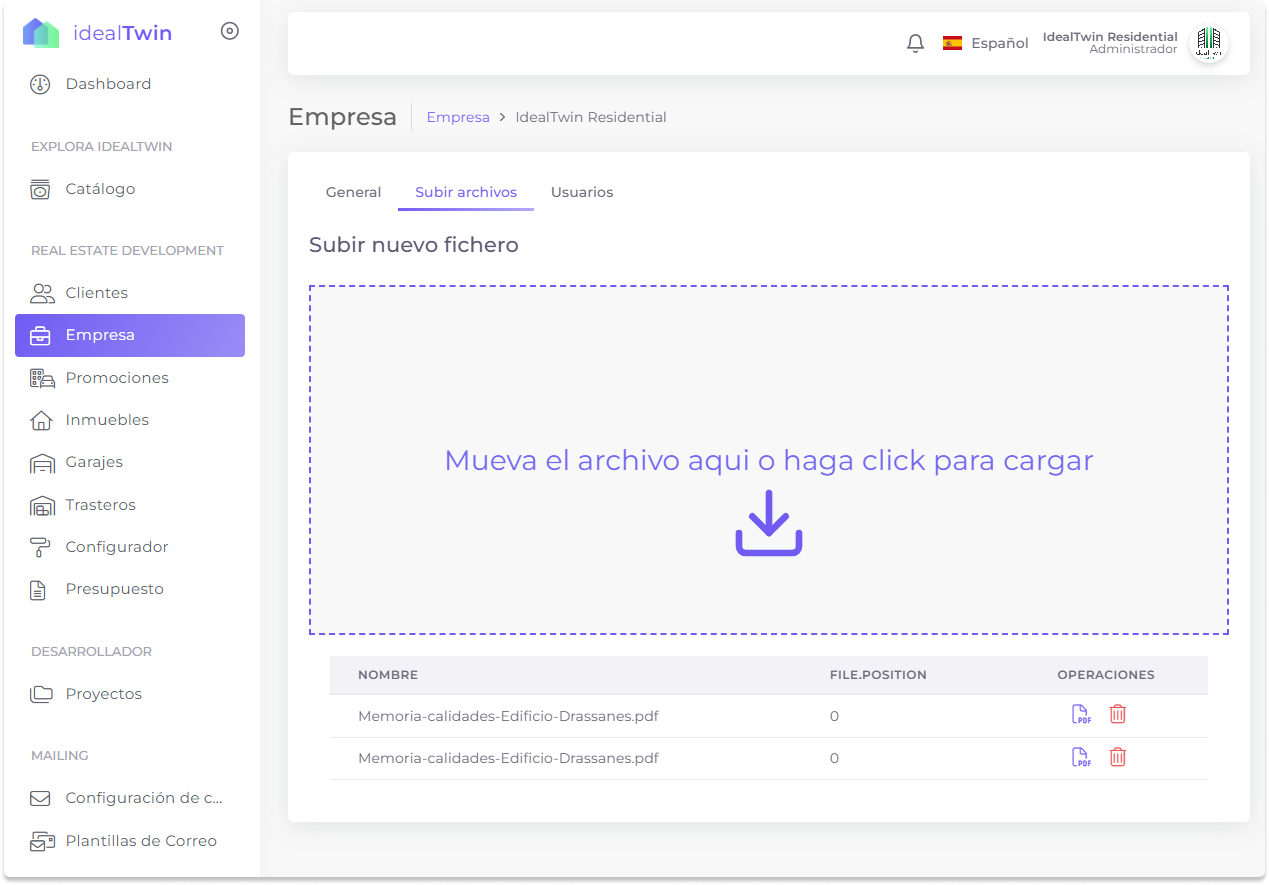The image size is (1269, 885).
Task: Open the Garajes icon in sidebar
Action: [41, 461]
